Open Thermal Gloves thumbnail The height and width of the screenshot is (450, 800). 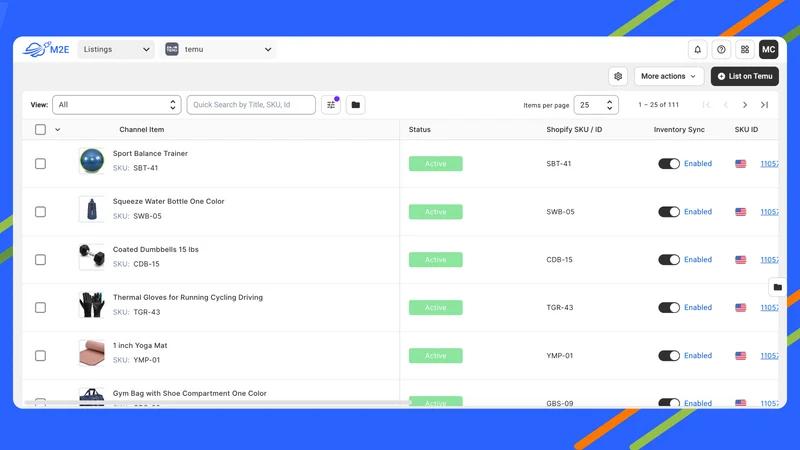92,305
